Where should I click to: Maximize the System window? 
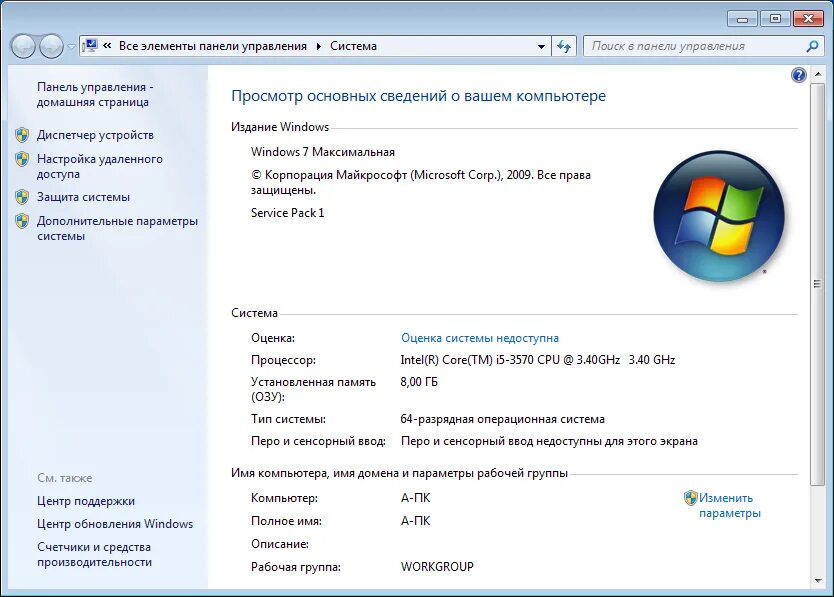pyautogui.click(x=775, y=19)
